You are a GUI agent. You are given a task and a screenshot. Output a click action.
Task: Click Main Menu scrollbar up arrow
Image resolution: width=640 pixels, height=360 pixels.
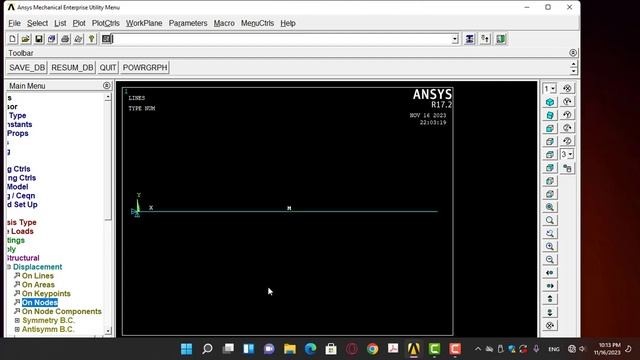[108, 97]
